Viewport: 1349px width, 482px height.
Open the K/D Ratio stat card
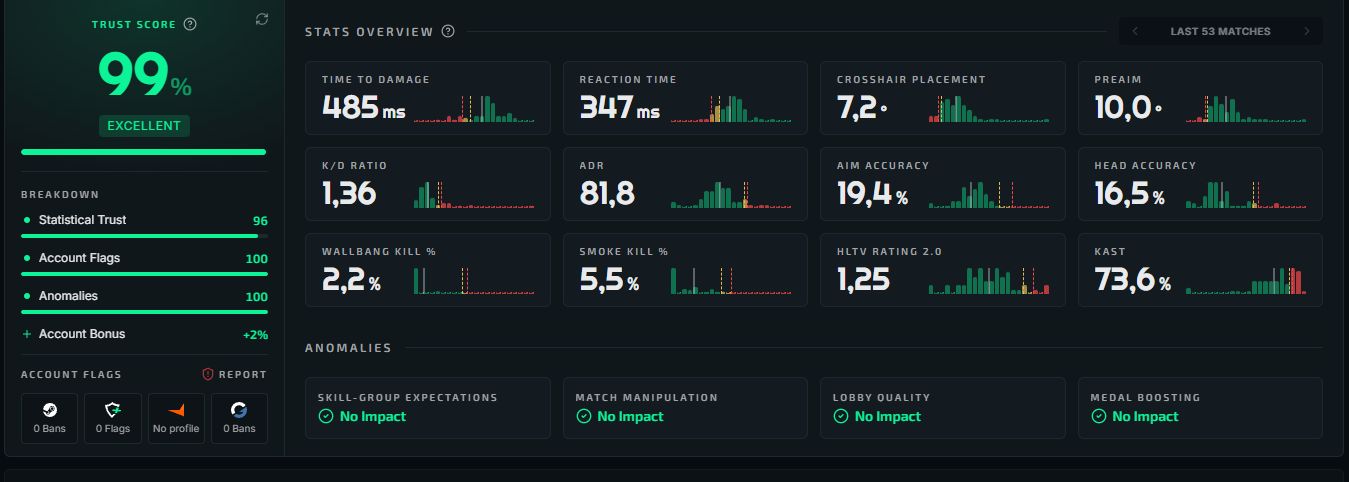(x=428, y=184)
